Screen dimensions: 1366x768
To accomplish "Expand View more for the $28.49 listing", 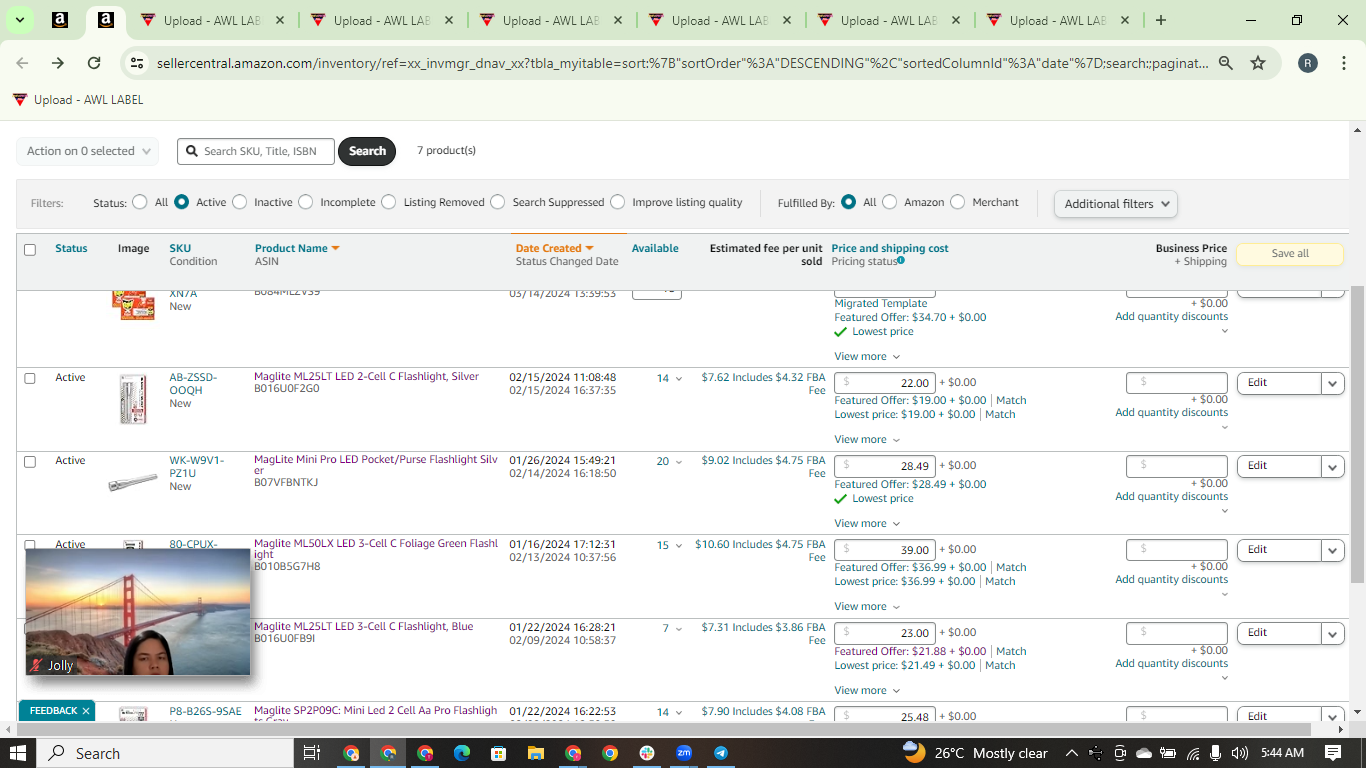I will 867,523.
